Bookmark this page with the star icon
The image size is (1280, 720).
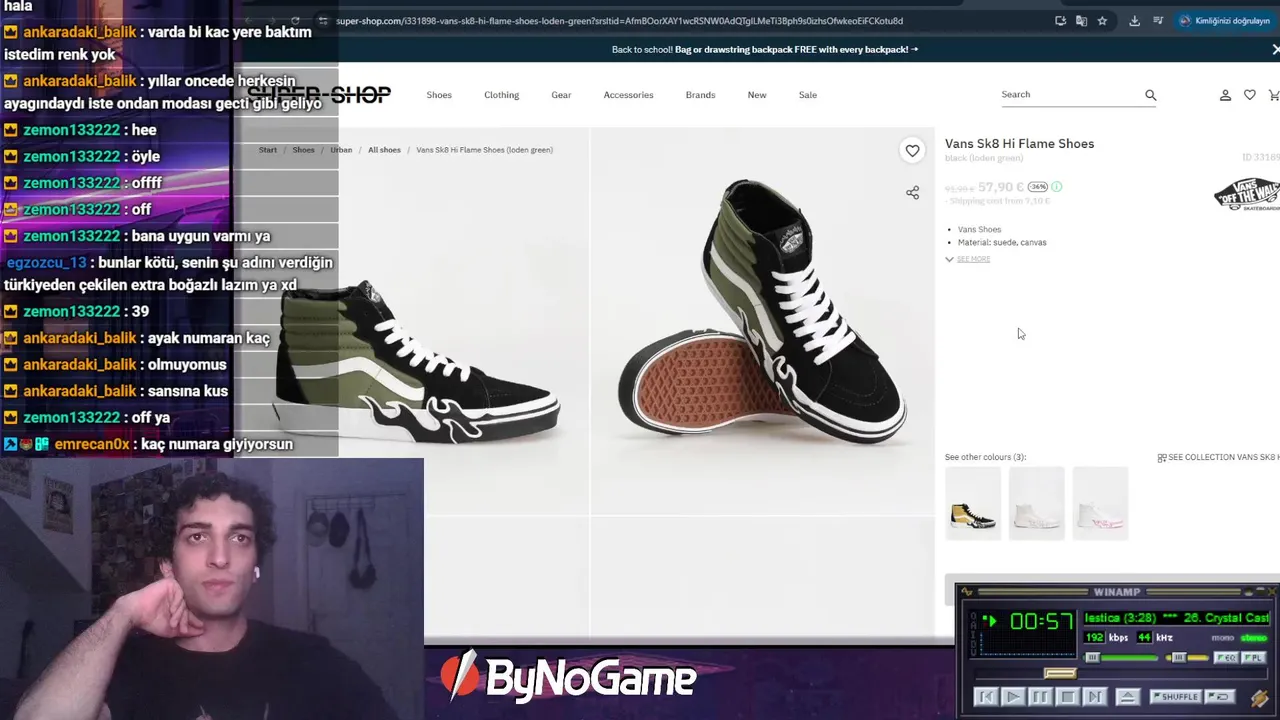[x=1102, y=20]
